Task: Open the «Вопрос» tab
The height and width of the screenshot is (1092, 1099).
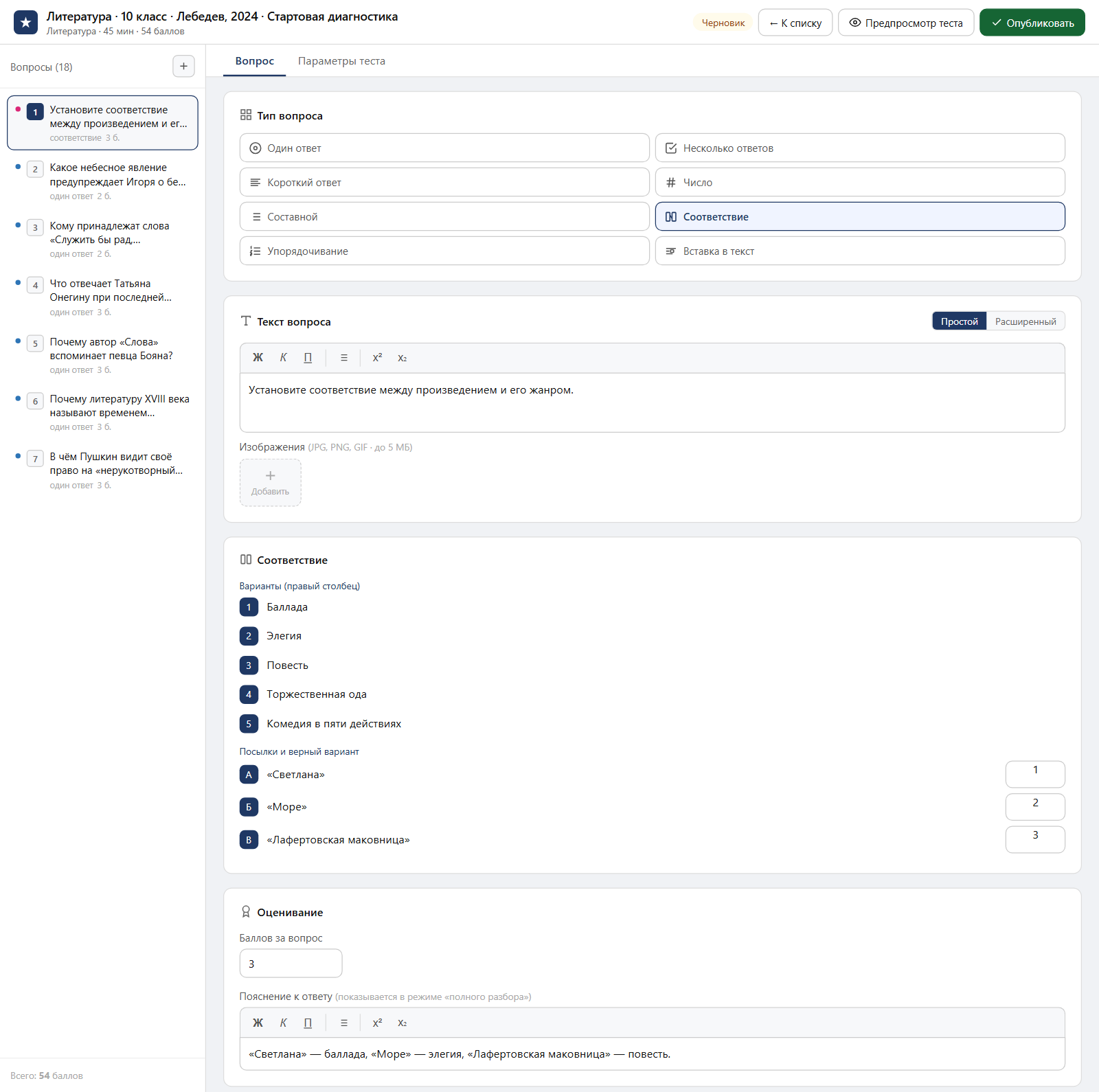Action: coord(255,61)
